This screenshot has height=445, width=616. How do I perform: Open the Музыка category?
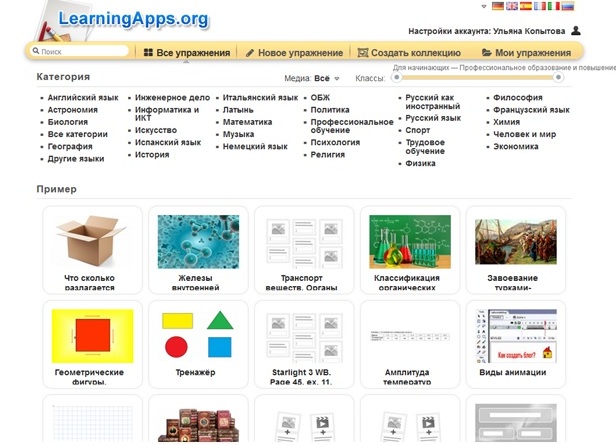238,134
